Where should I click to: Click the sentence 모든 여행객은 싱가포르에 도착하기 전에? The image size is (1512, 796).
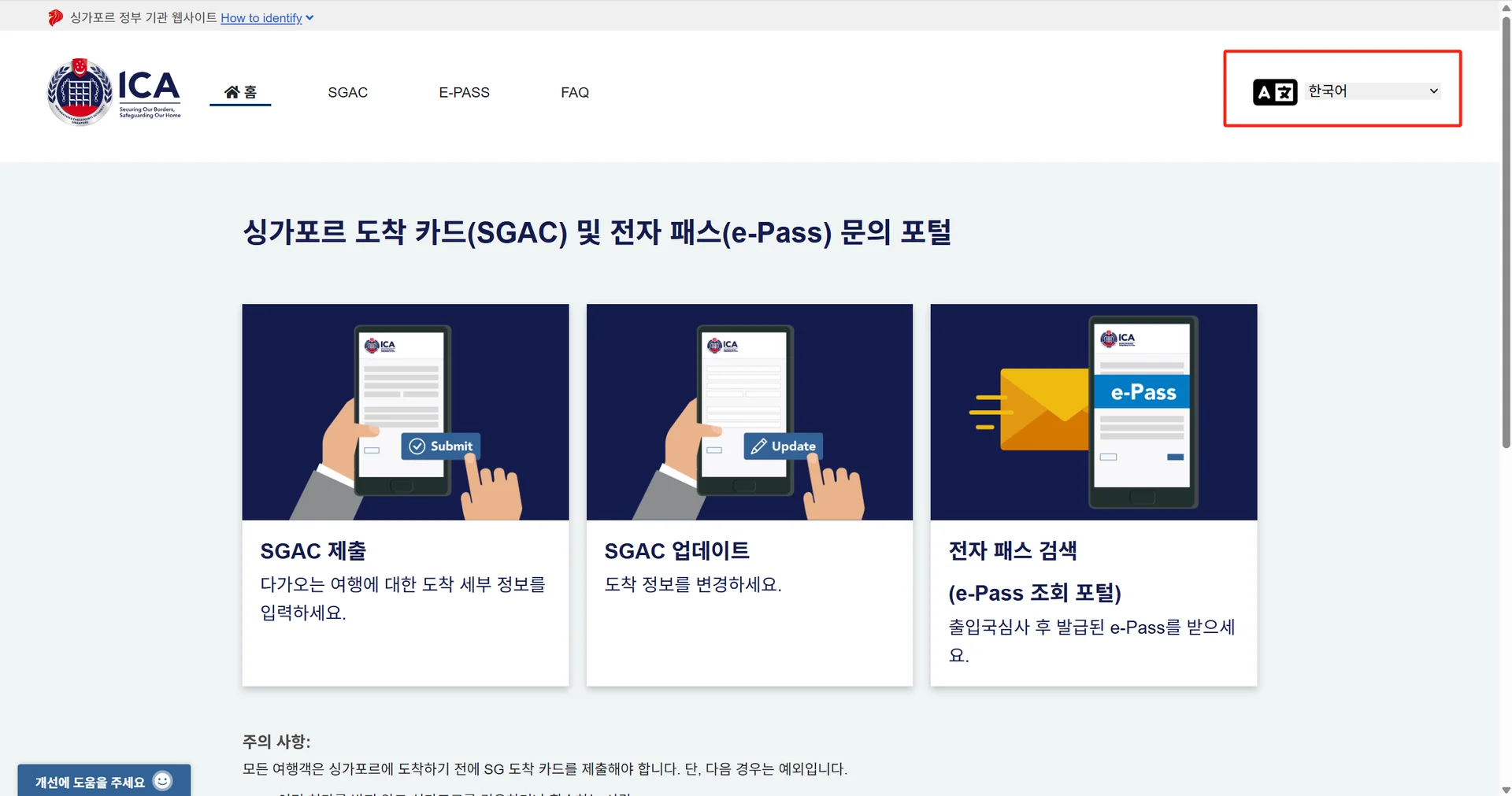pos(545,768)
